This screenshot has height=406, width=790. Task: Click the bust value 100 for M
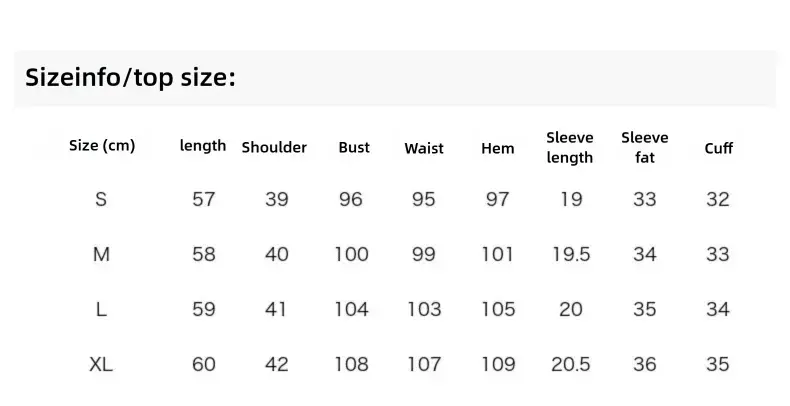click(352, 254)
